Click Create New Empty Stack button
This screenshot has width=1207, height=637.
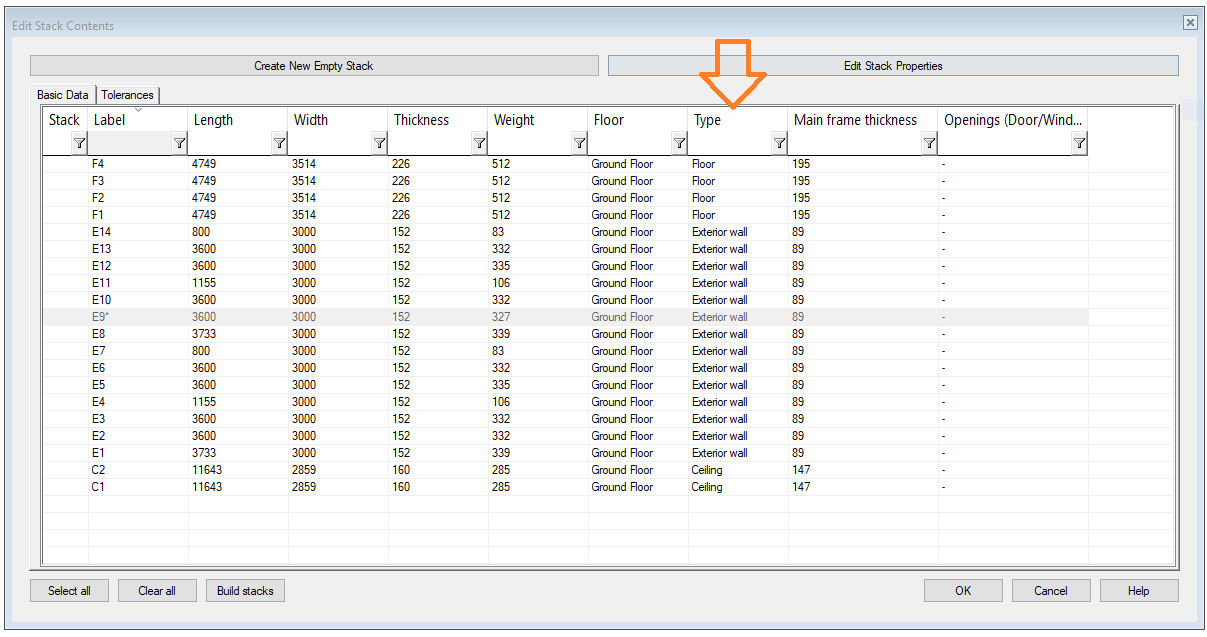tap(313, 66)
